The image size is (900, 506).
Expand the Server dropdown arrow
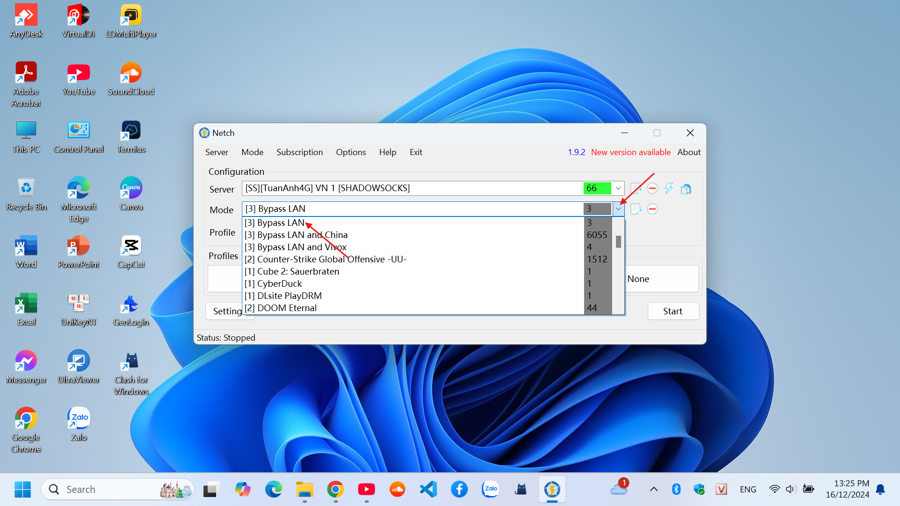point(618,188)
